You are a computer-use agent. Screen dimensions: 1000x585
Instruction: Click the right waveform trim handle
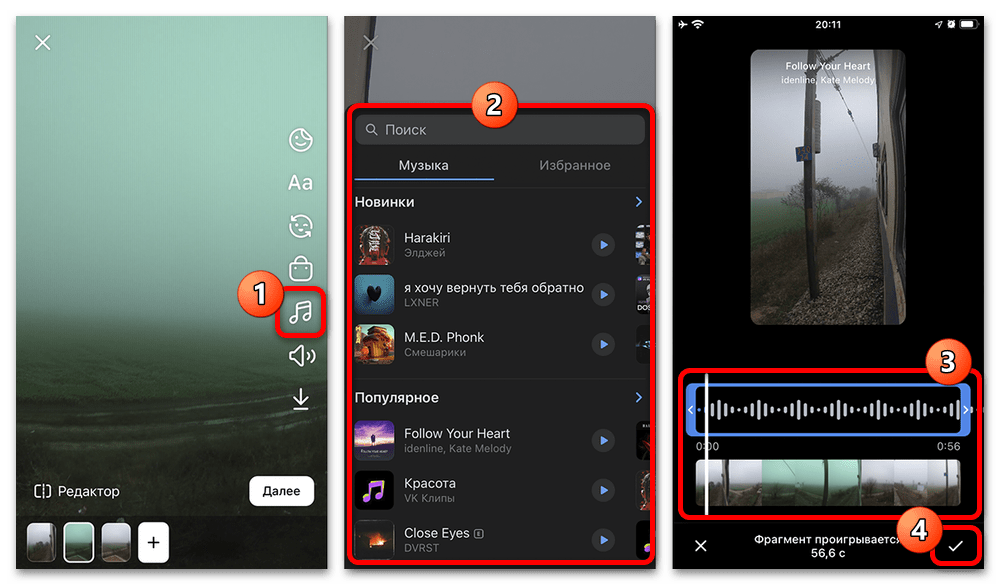(966, 410)
